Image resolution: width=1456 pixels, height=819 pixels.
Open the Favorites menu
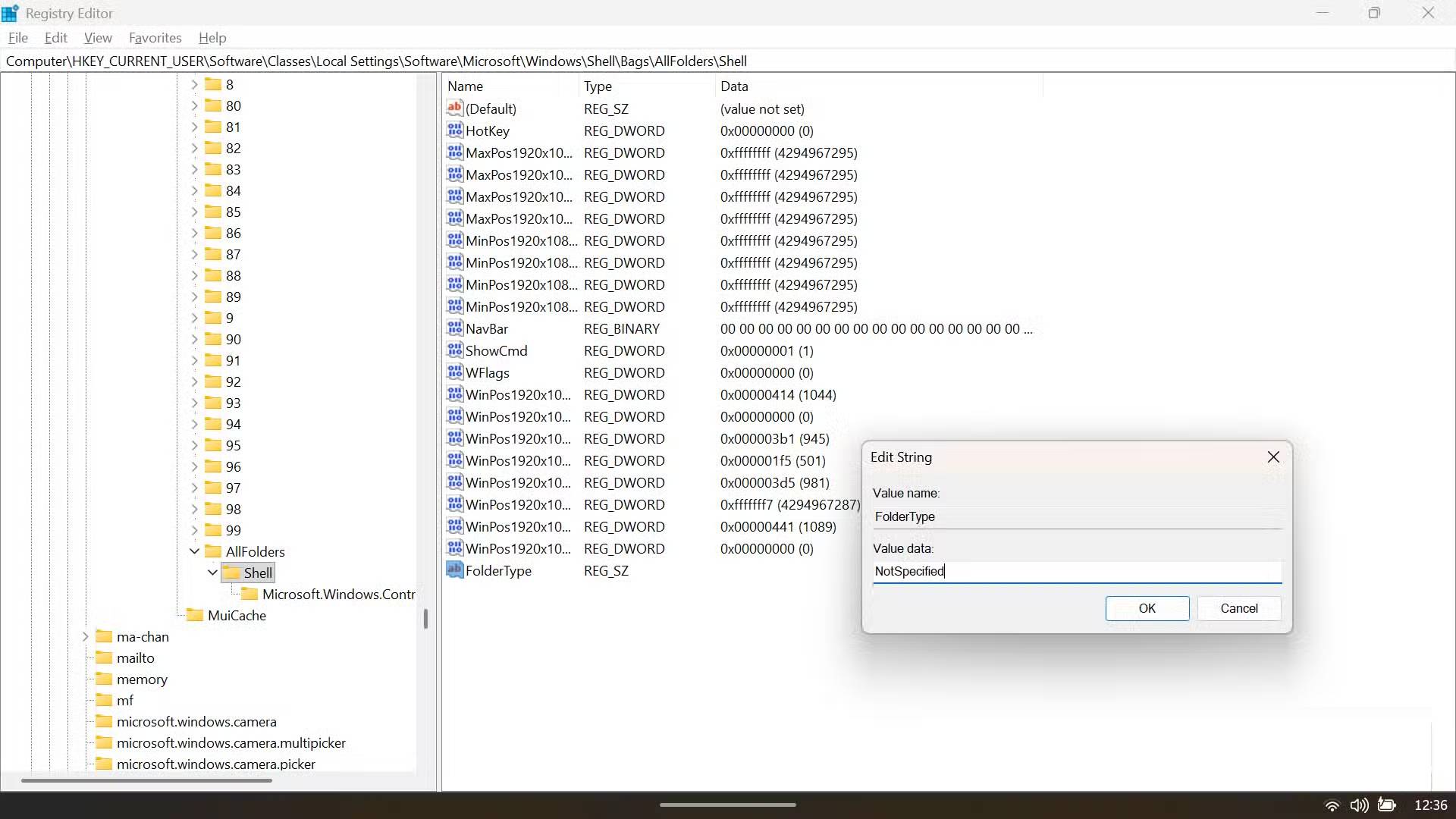[x=155, y=37]
